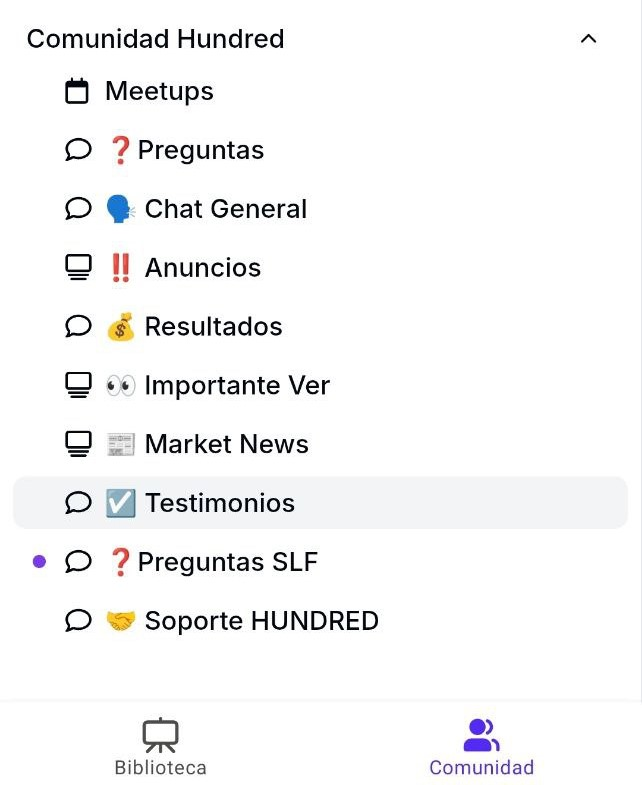
Task: Collapse the Comunidad Hundred section chevron
Action: (x=588, y=39)
